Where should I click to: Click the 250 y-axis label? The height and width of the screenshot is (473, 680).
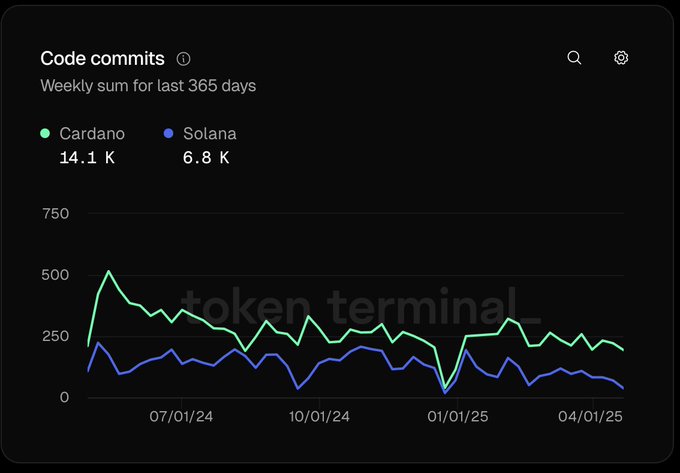point(56,336)
